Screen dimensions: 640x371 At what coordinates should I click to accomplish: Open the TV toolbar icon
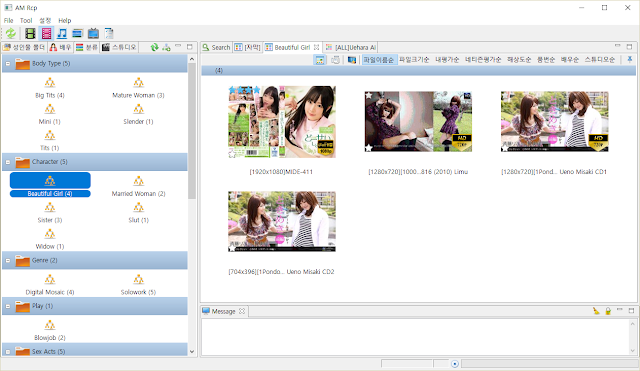[93, 33]
